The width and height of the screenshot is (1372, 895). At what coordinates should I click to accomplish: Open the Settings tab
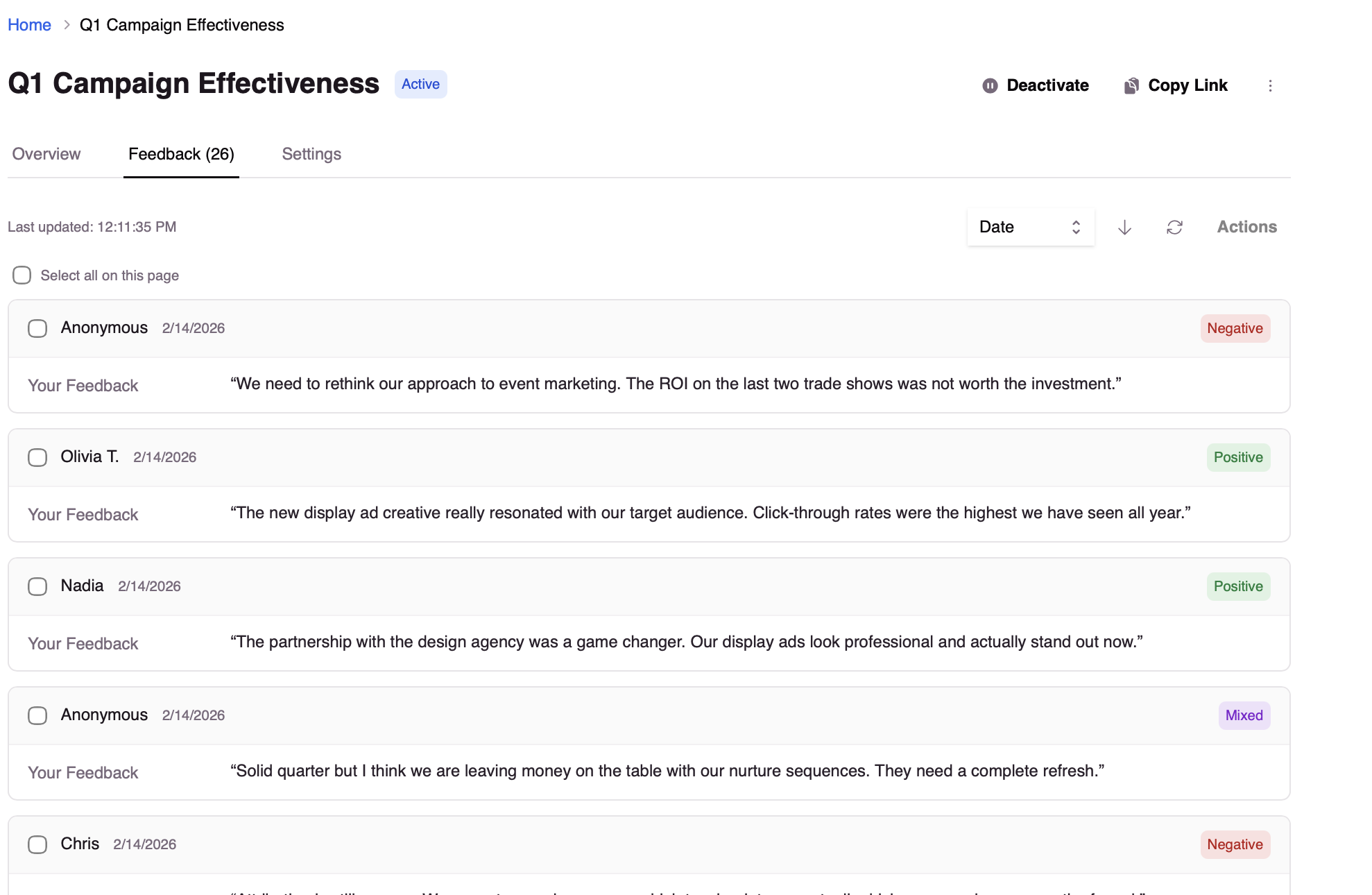coord(311,154)
